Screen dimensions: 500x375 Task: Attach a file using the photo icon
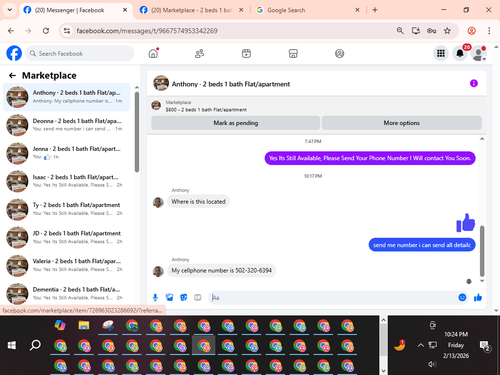170,297
